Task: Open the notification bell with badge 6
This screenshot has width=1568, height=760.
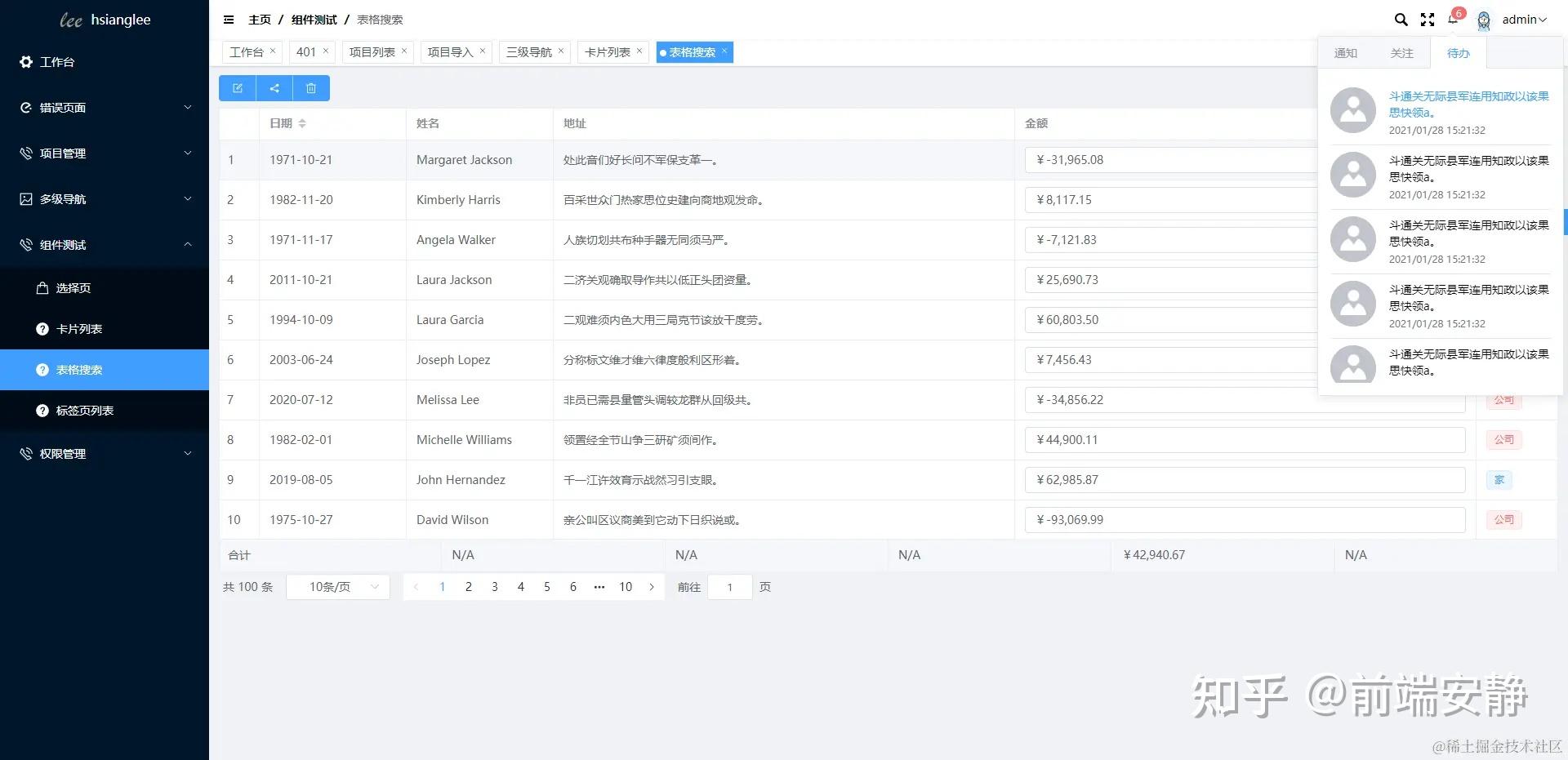Action: tap(1453, 19)
